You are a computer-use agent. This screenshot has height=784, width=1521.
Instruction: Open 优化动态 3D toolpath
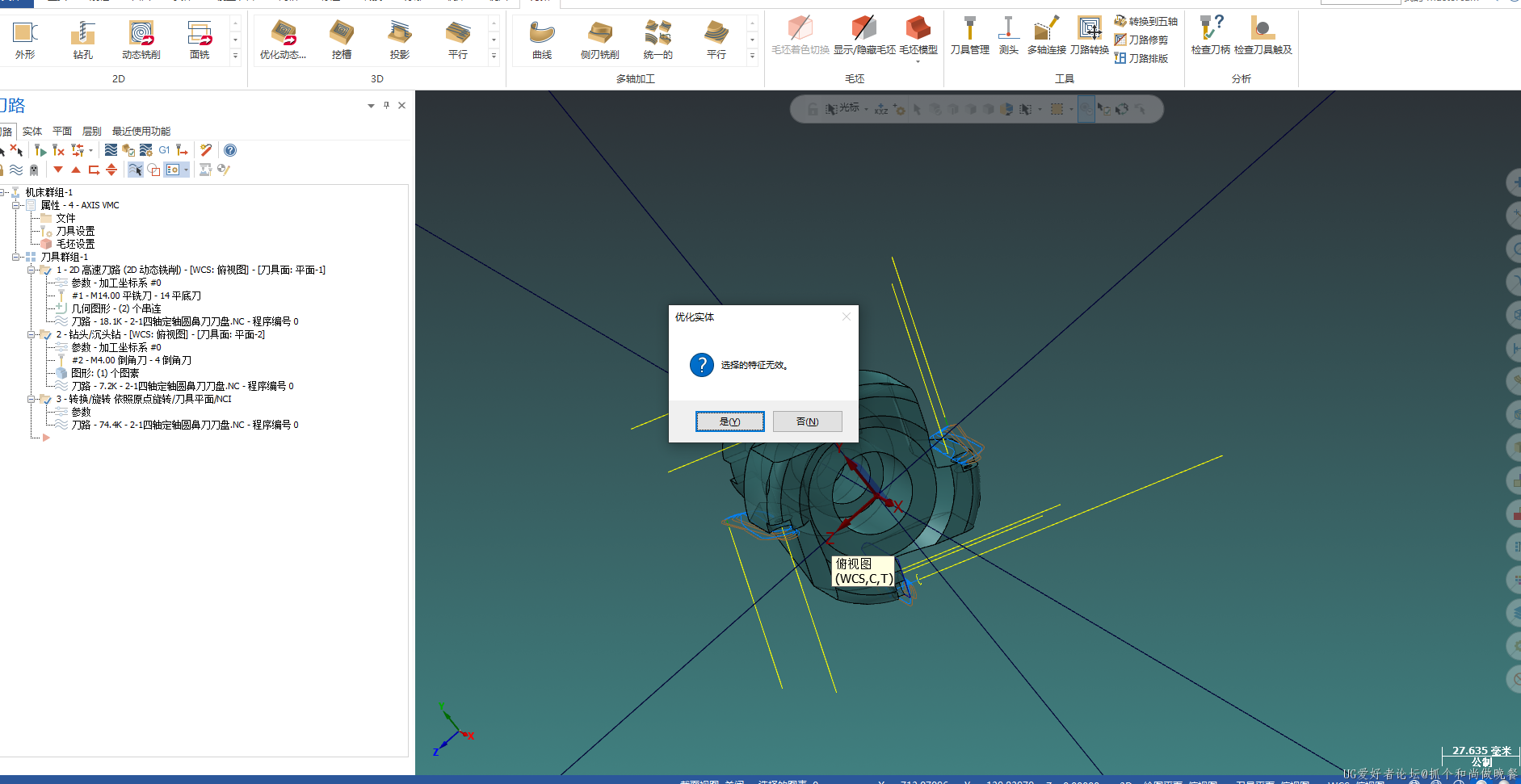click(x=283, y=40)
